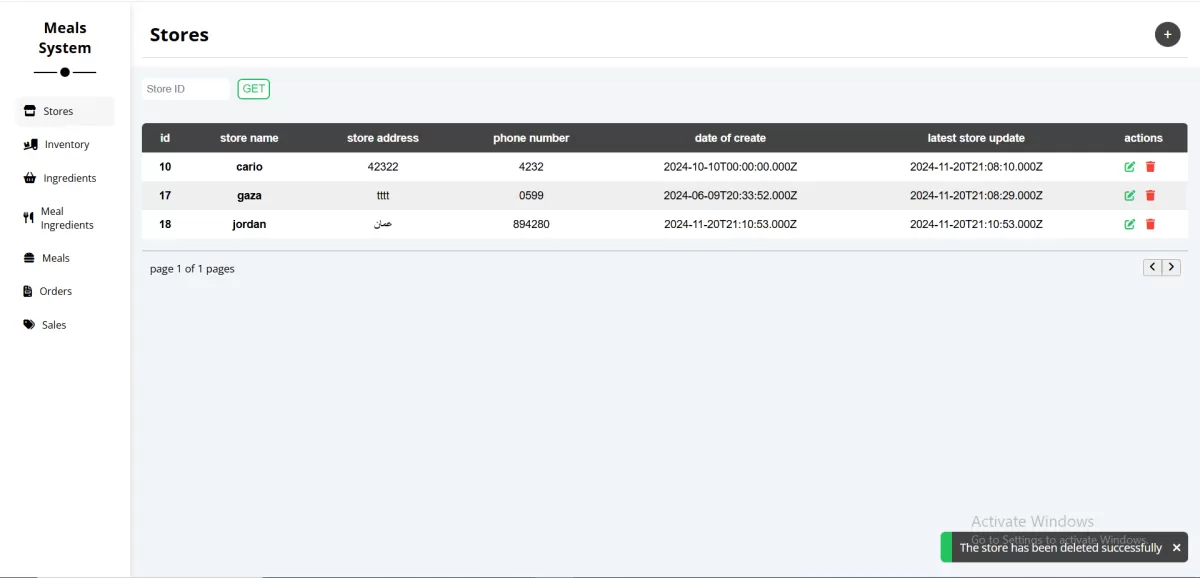Open the Stores menu label
This screenshot has width=1200, height=578.
coord(58,111)
